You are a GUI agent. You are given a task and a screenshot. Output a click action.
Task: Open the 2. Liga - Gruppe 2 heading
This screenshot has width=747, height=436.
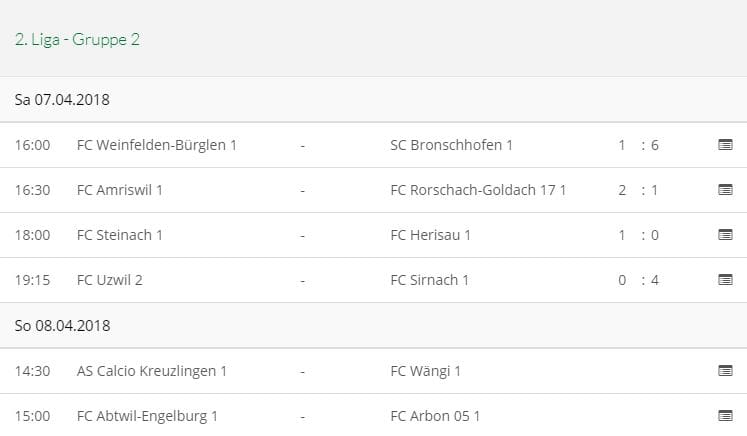[x=77, y=40]
